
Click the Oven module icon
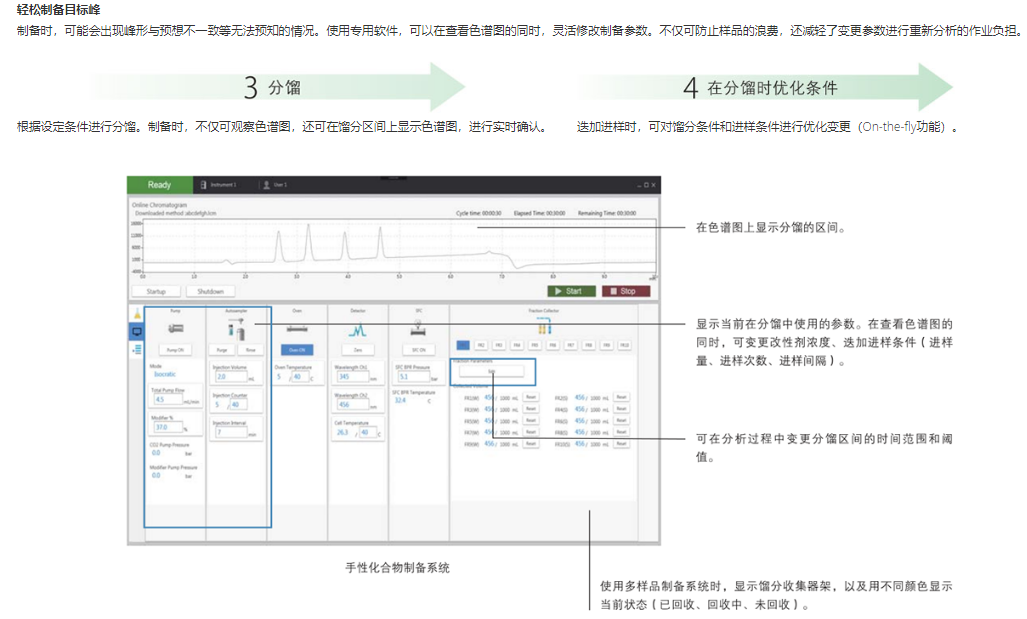pyautogui.click(x=297, y=328)
